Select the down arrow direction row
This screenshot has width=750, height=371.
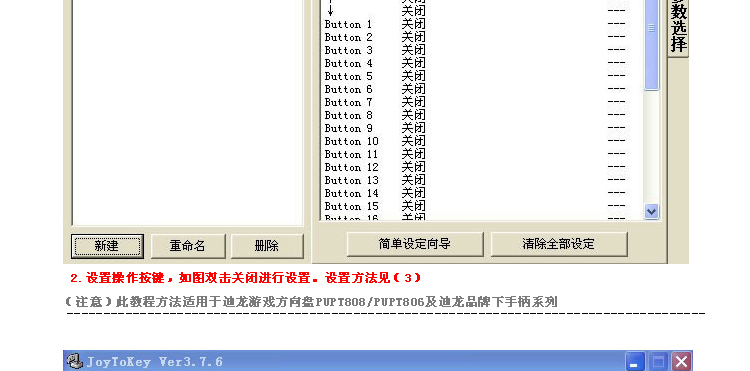pos(482,11)
